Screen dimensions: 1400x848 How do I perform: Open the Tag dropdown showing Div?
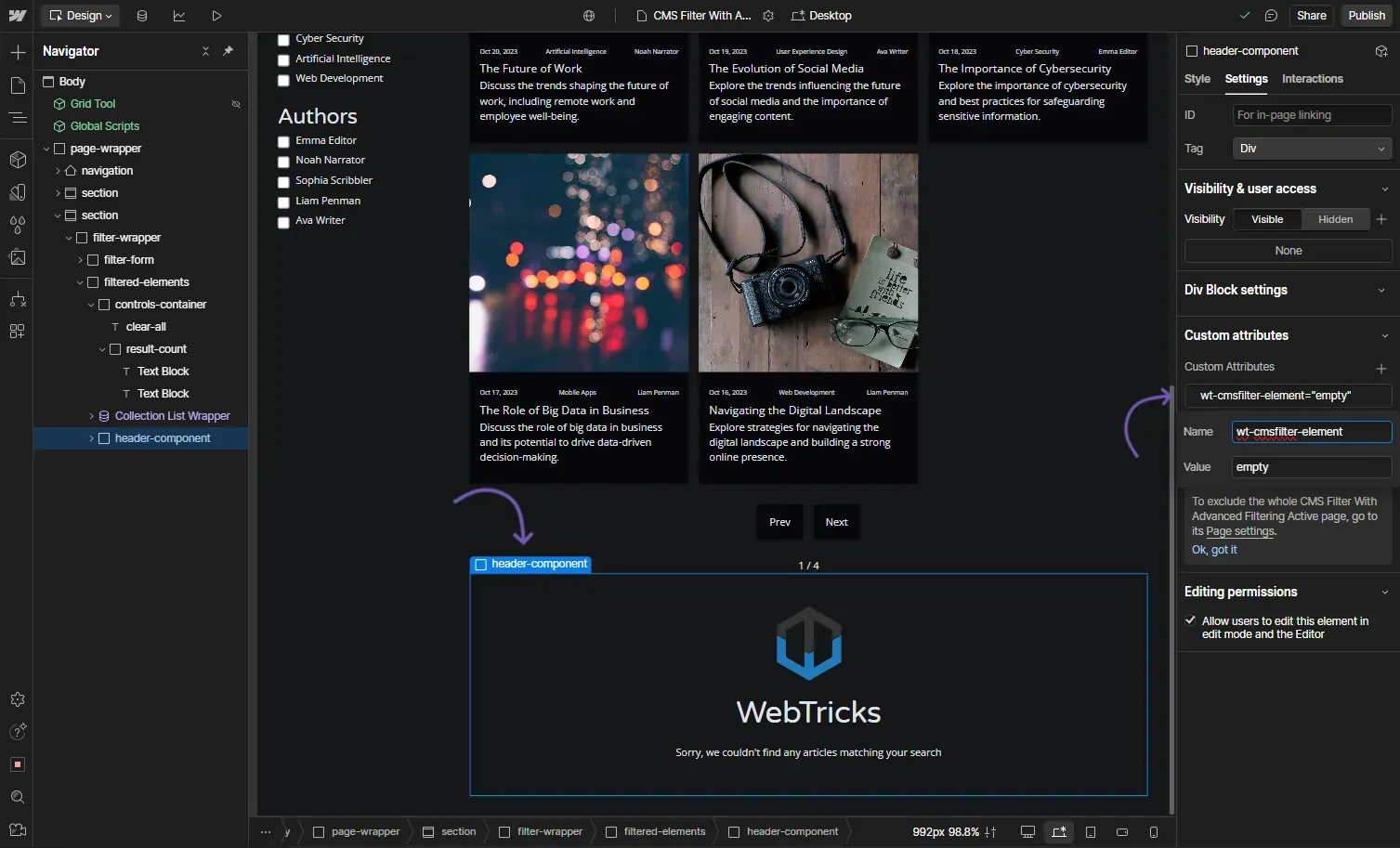(1312, 149)
